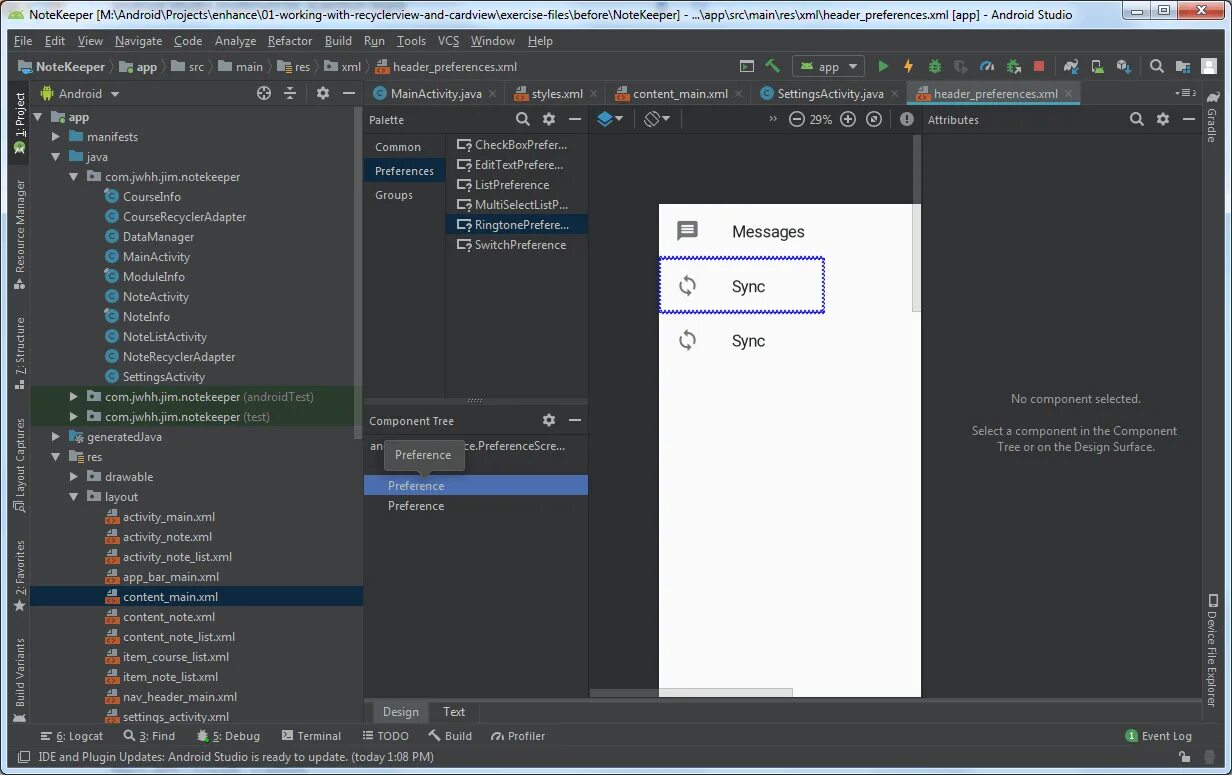Sync project with Gradle files icon
The width and height of the screenshot is (1232, 775).
[1071, 66]
